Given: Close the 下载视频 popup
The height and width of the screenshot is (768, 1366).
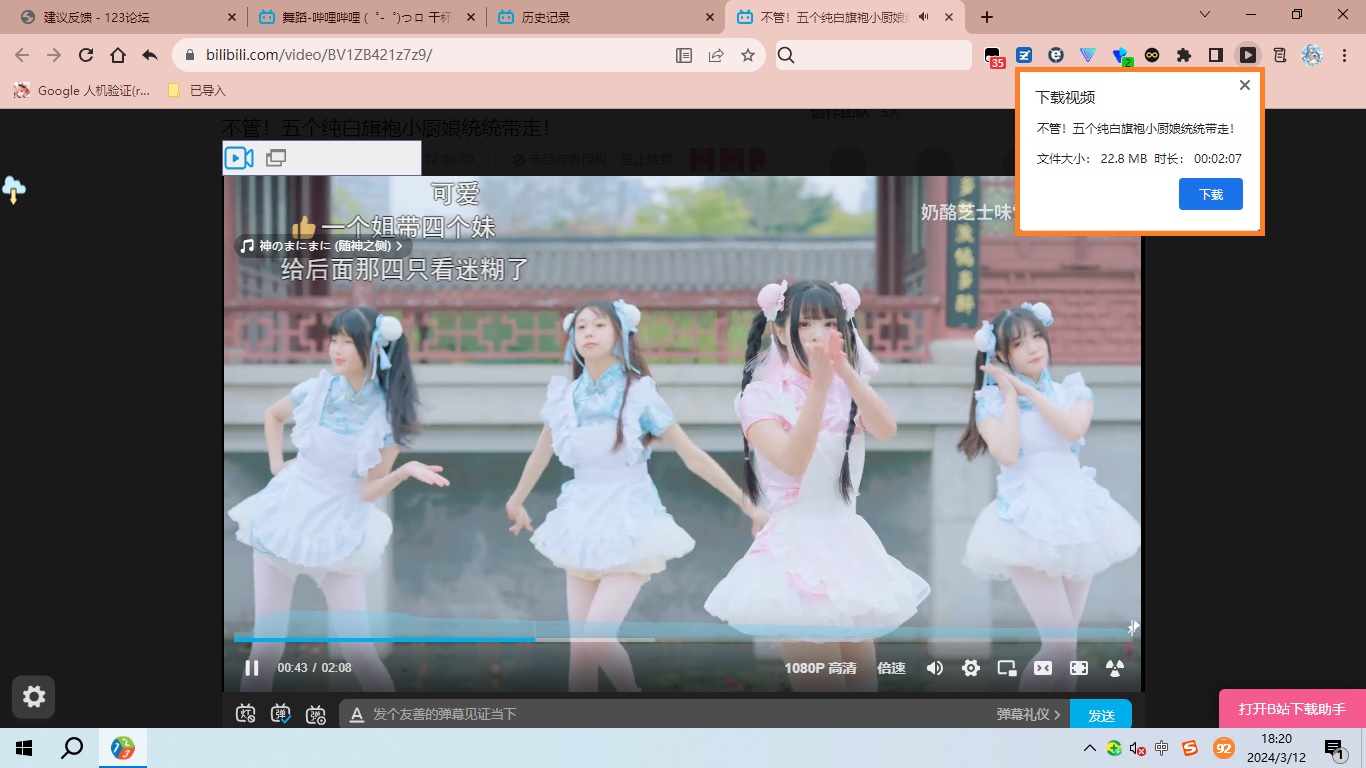Looking at the screenshot, I should (1245, 85).
